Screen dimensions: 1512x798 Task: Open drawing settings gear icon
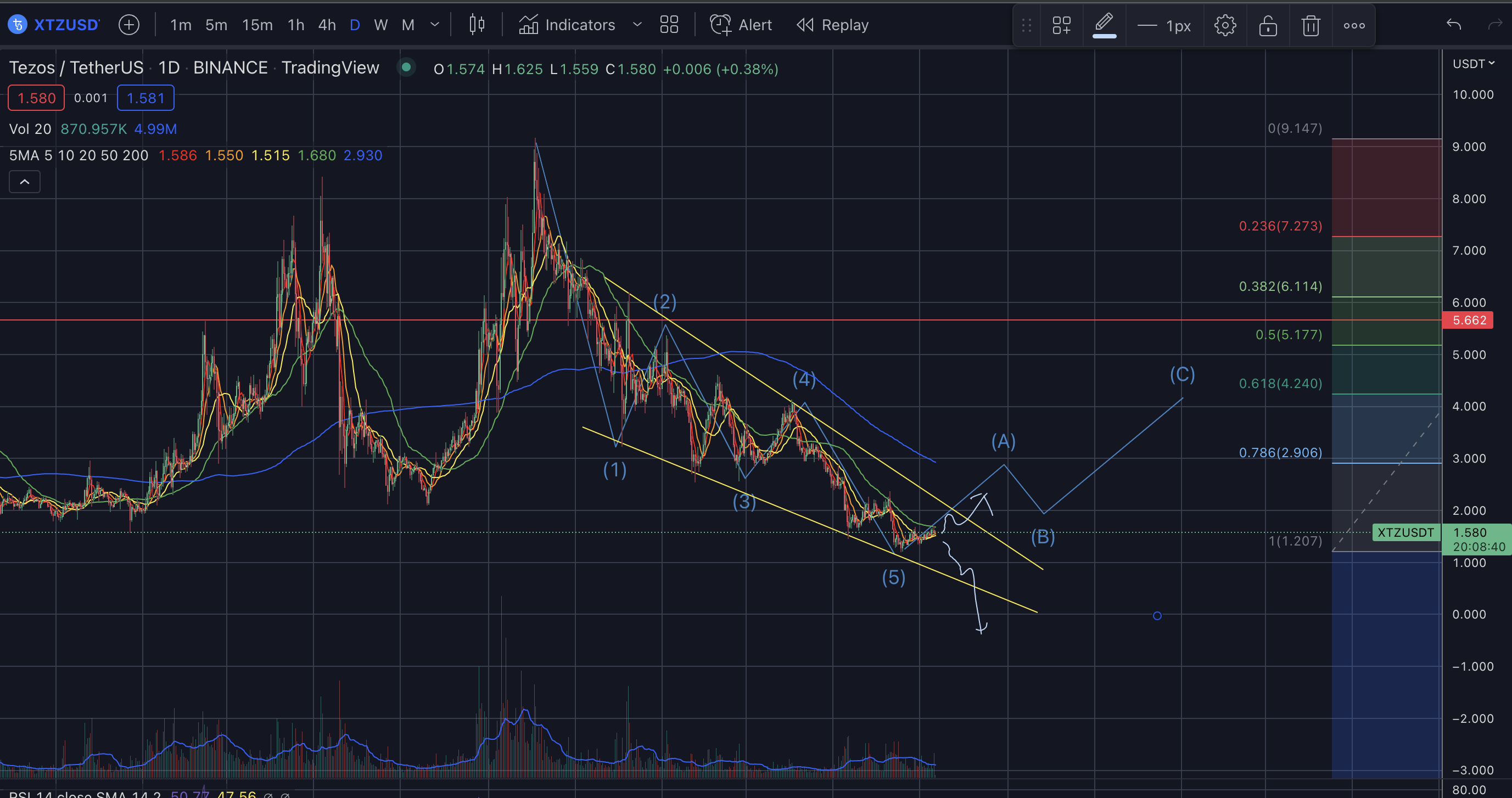[1225, 25]
